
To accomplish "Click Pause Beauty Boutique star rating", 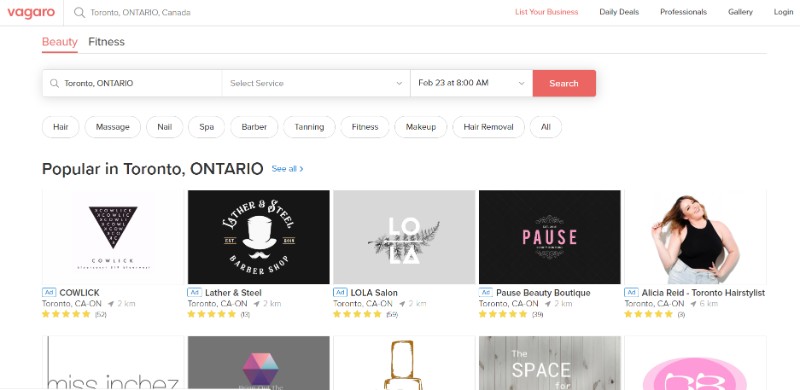I will tap(503, 314).
